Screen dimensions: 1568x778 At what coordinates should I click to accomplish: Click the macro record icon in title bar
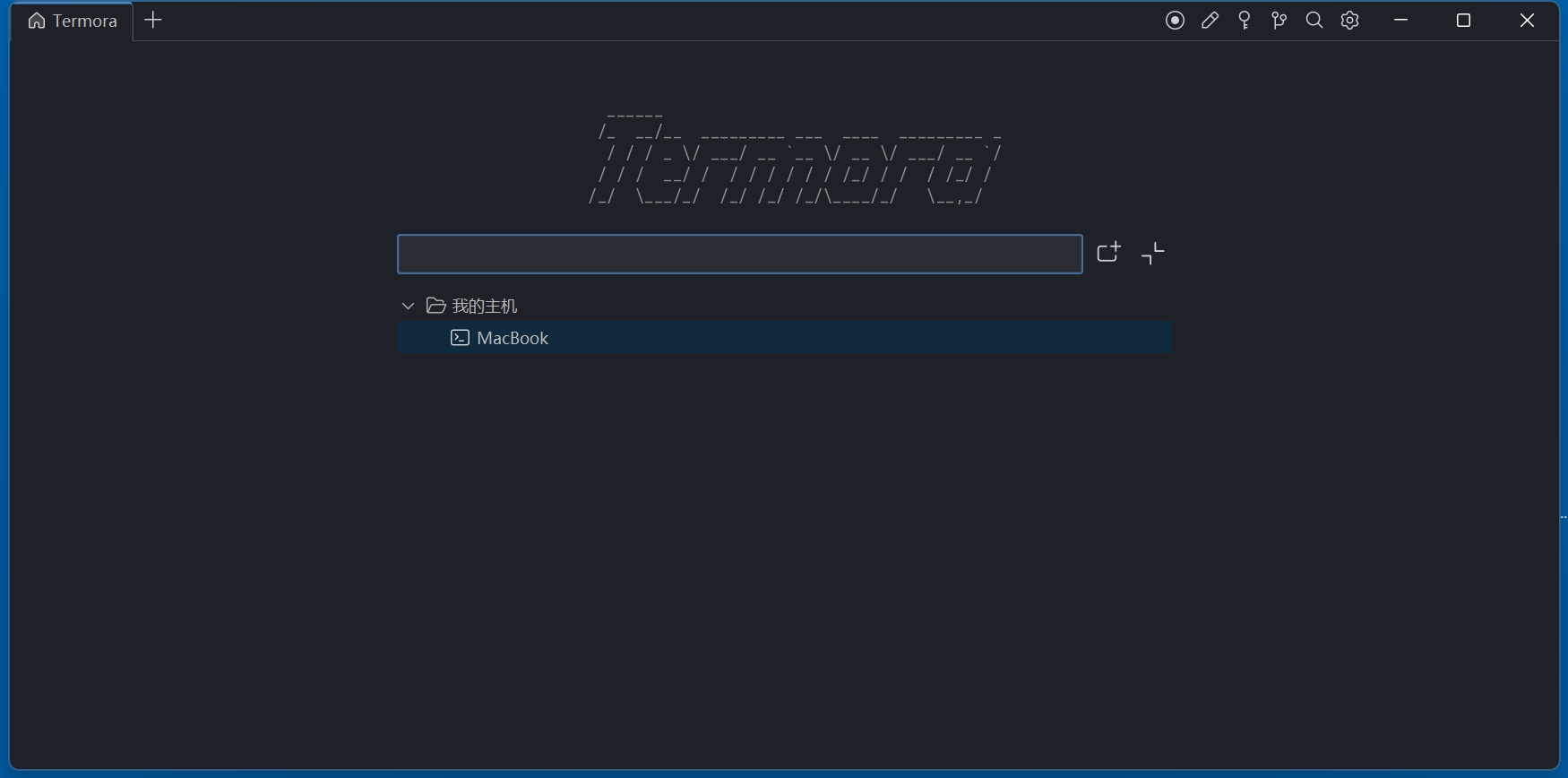[x=1175, y=21]
